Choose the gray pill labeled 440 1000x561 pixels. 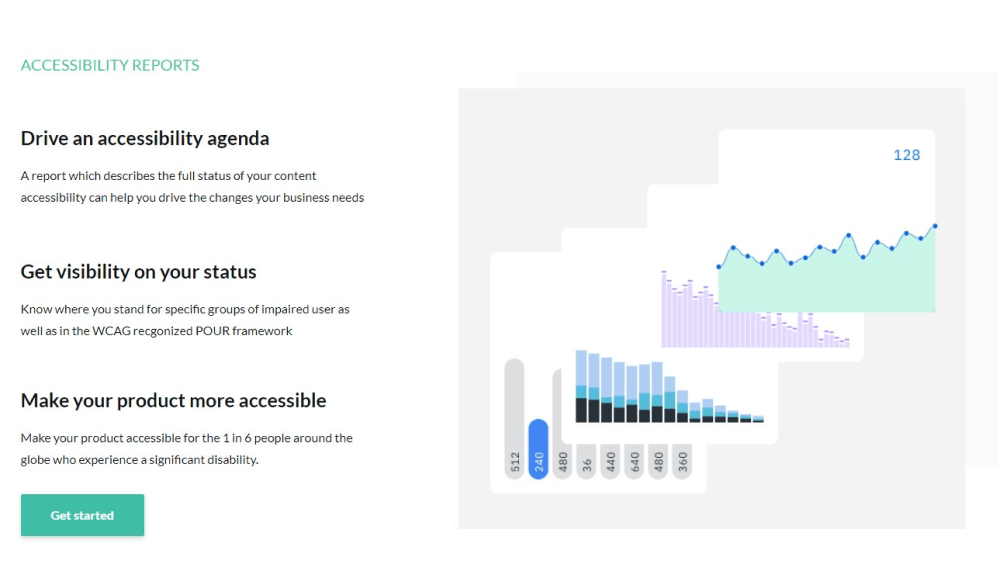coord(610,461)
